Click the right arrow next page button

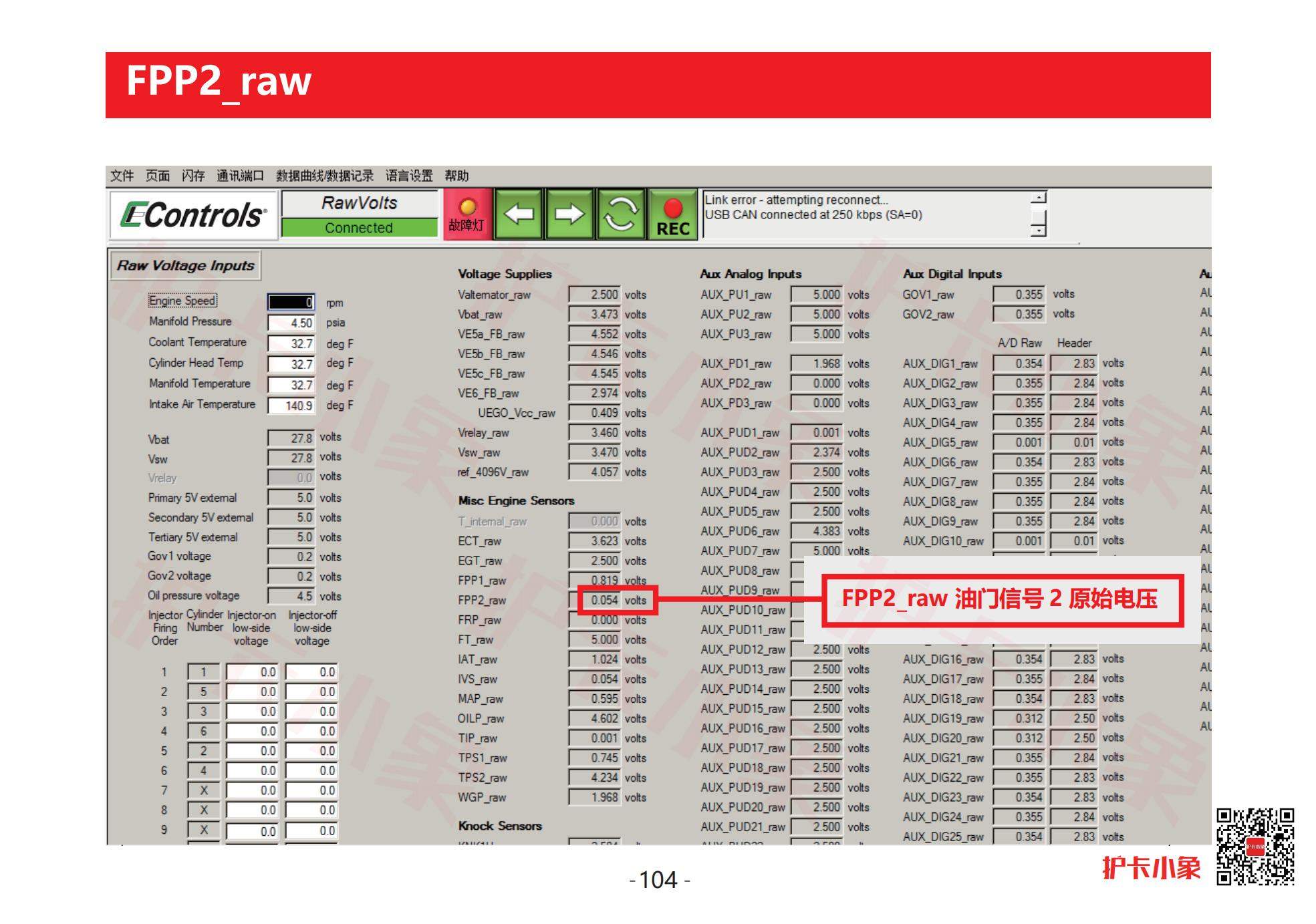tap(569, 214)
